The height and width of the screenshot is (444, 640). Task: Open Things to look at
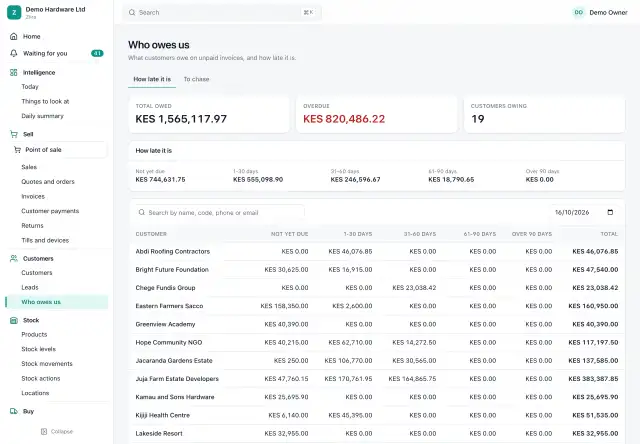(45, 101)
